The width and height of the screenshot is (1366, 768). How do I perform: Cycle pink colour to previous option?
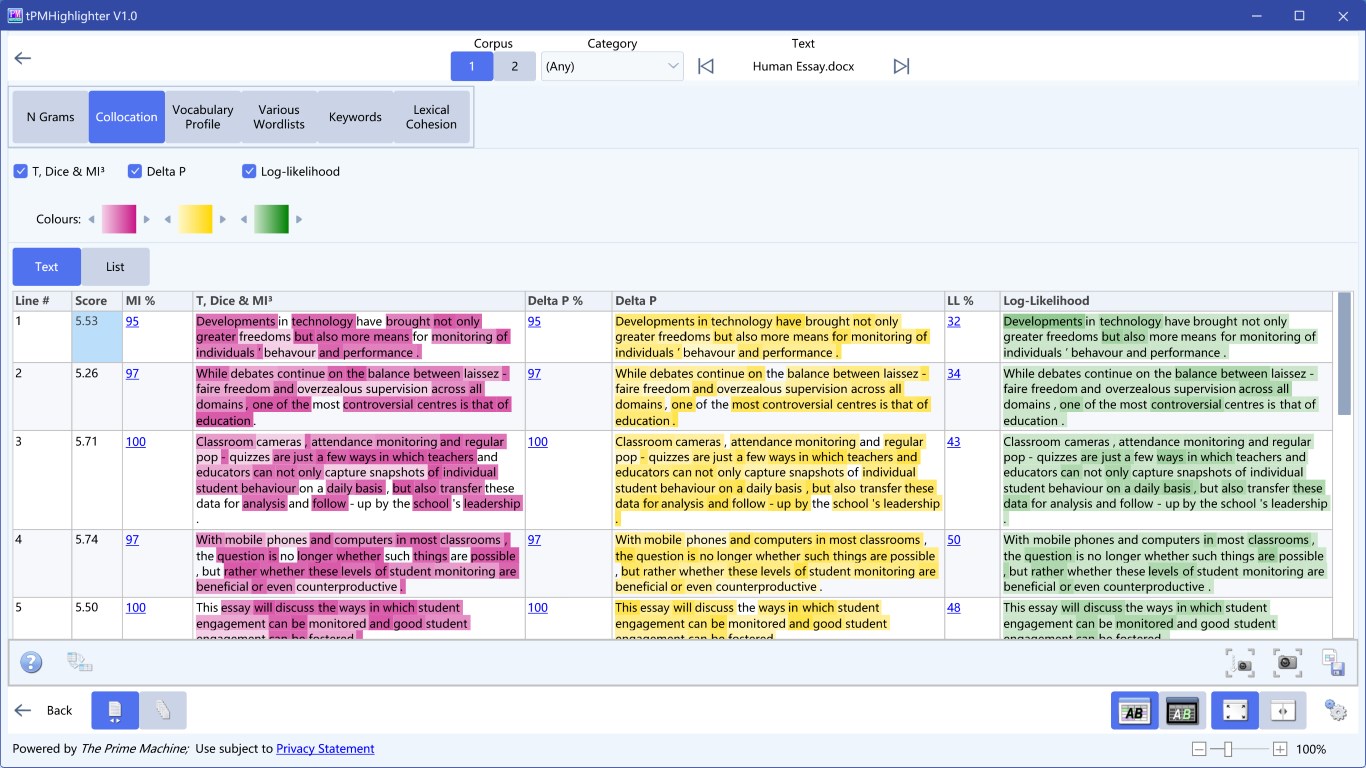(92, 219)
